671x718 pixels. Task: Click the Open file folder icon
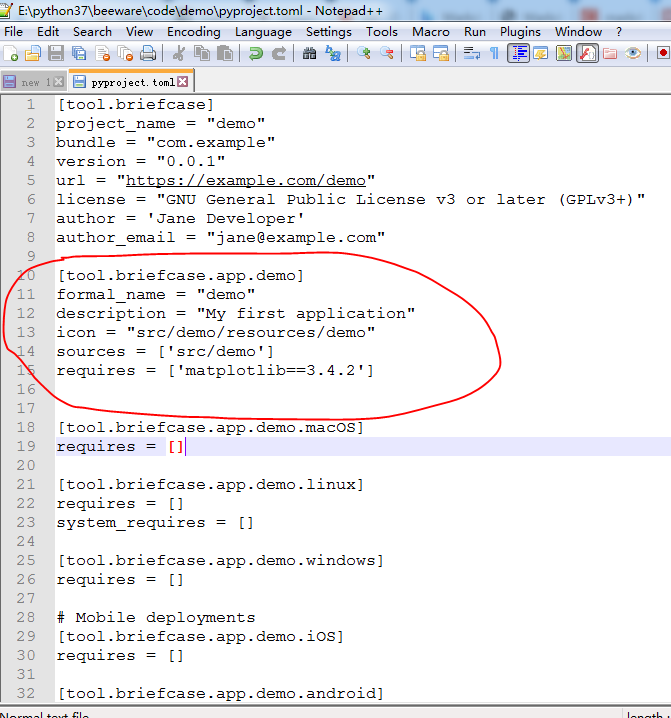33,54
